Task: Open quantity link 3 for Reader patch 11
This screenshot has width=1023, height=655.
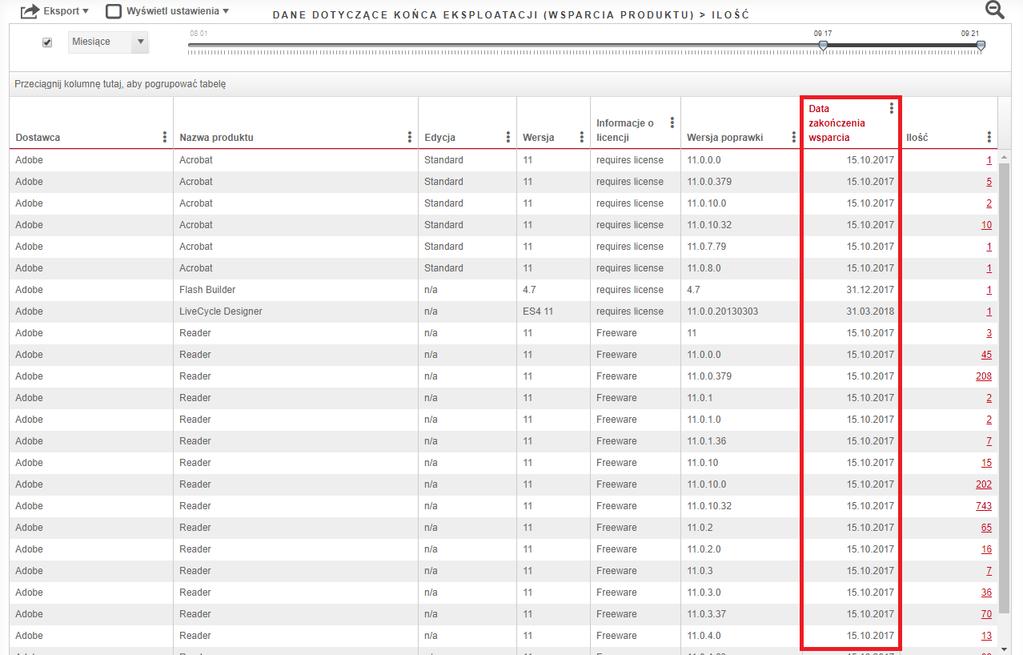Action: [989, 333]
